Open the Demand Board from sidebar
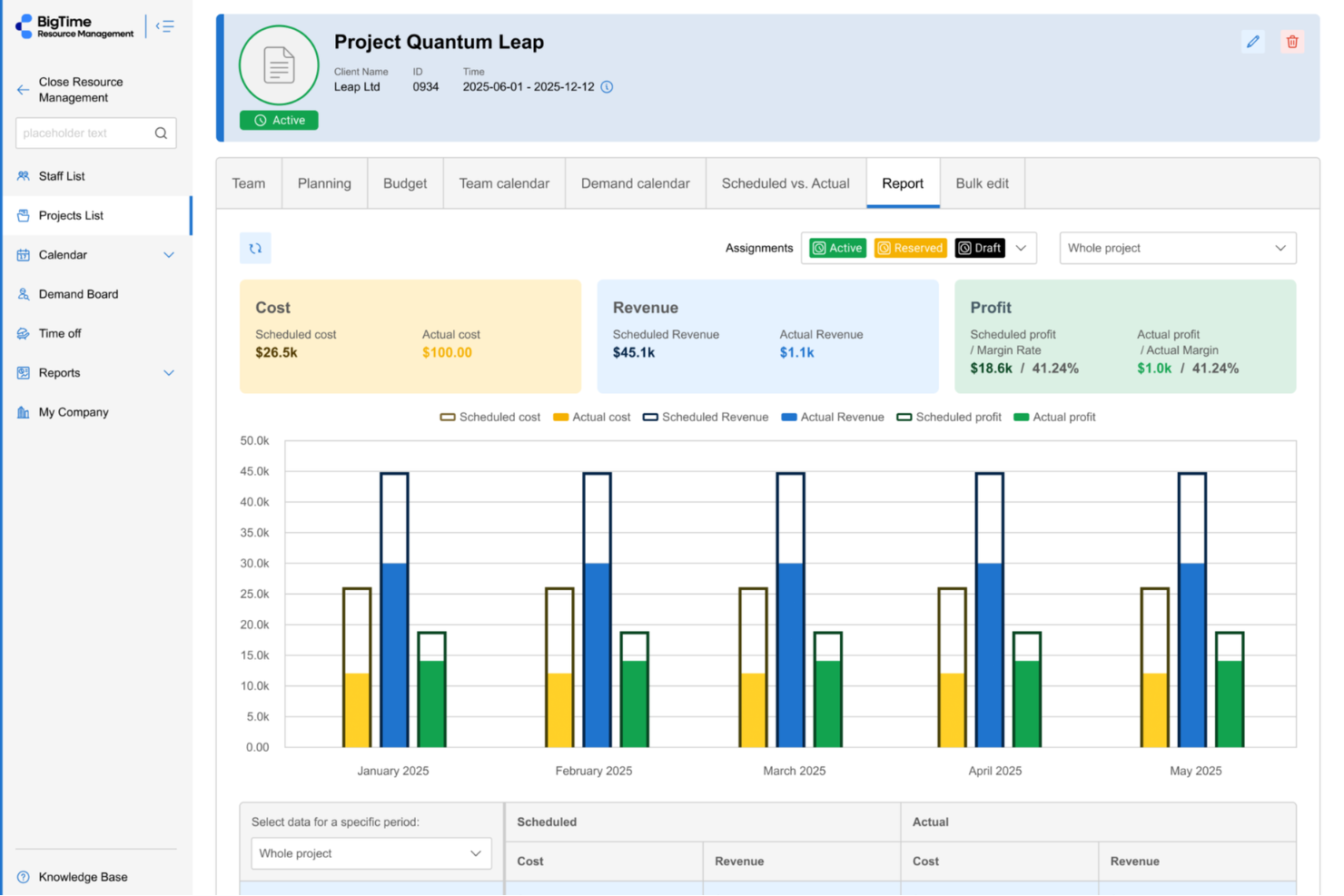 [x=78, y=293]
